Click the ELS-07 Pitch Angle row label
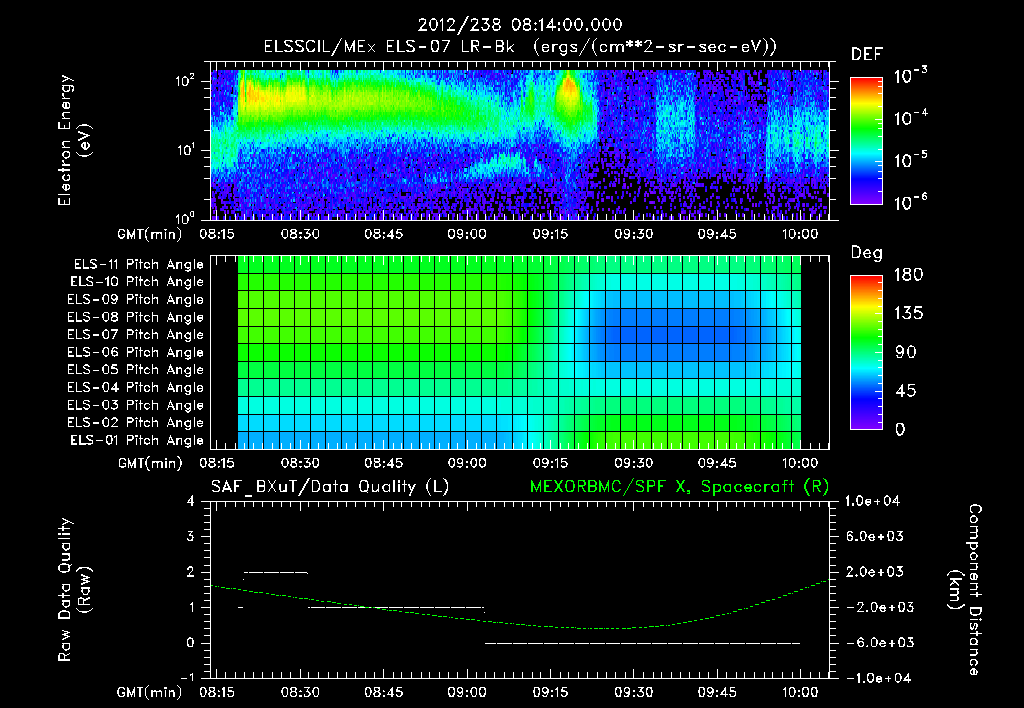 coord(136,335)
